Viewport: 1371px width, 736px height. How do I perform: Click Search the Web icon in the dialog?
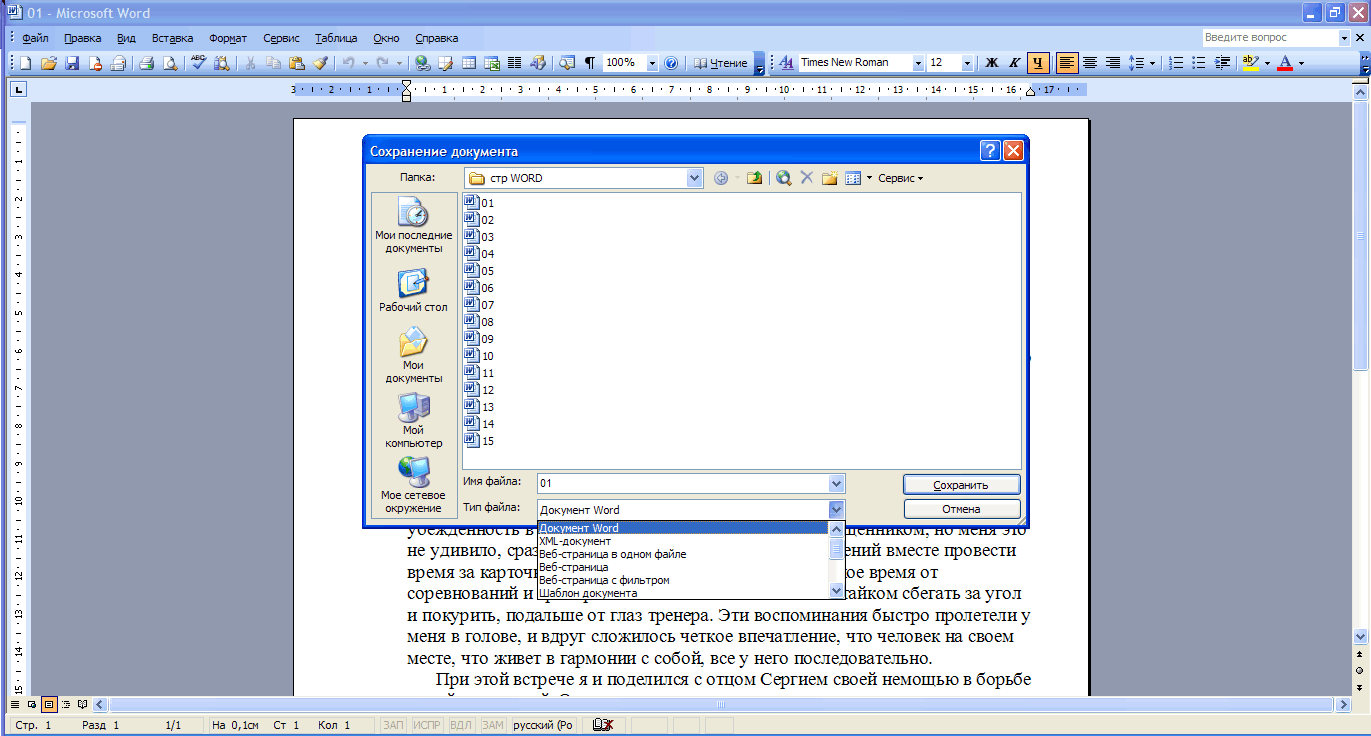(784, 178)
